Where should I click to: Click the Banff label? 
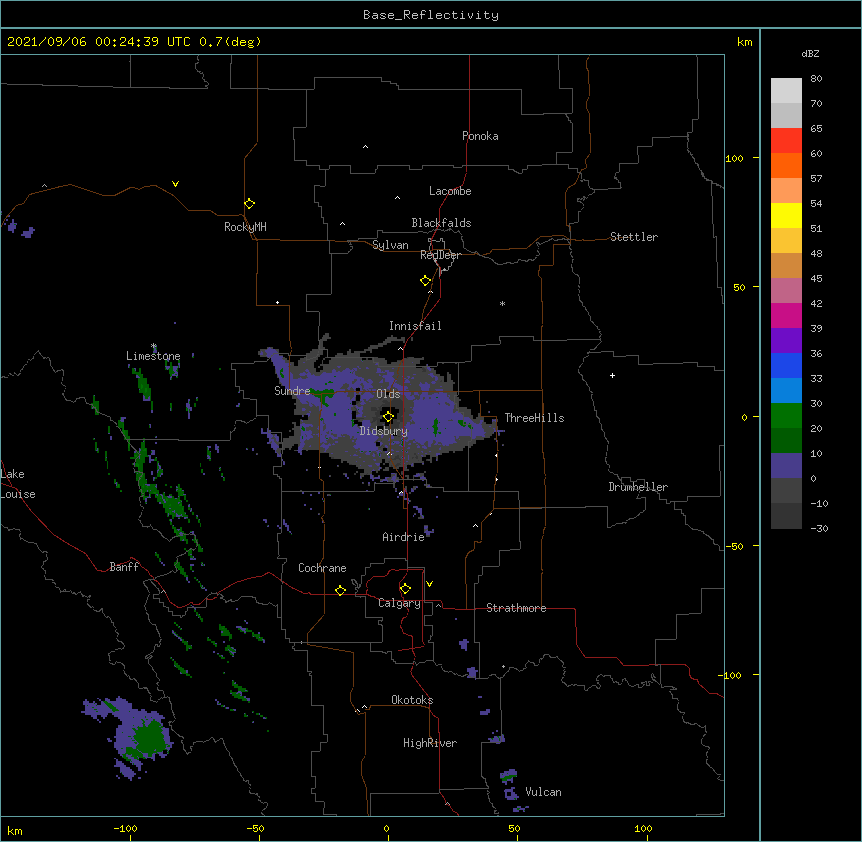[124, 567]
